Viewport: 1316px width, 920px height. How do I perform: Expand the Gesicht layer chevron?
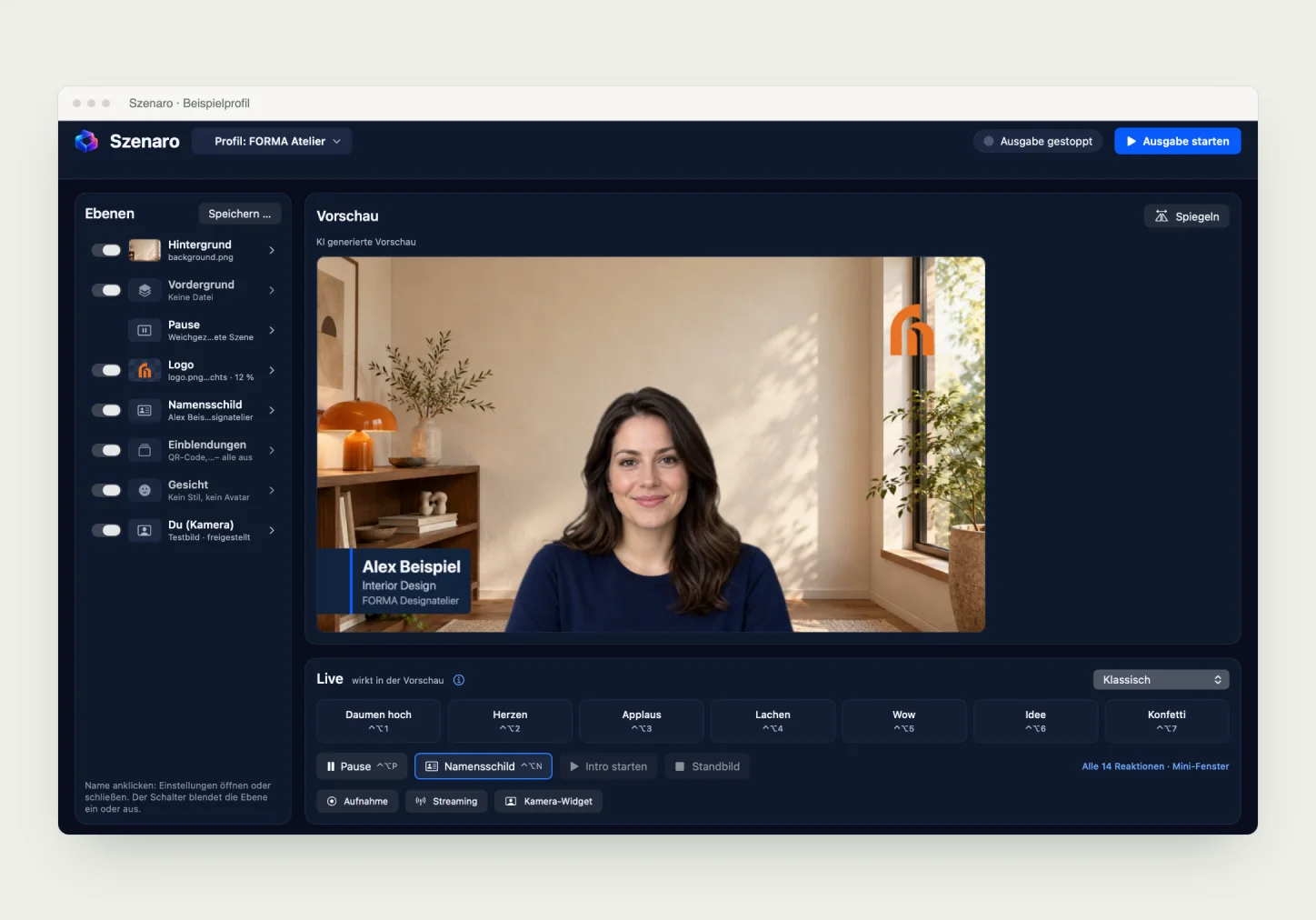pyautogui.click(x=272, y=490)
